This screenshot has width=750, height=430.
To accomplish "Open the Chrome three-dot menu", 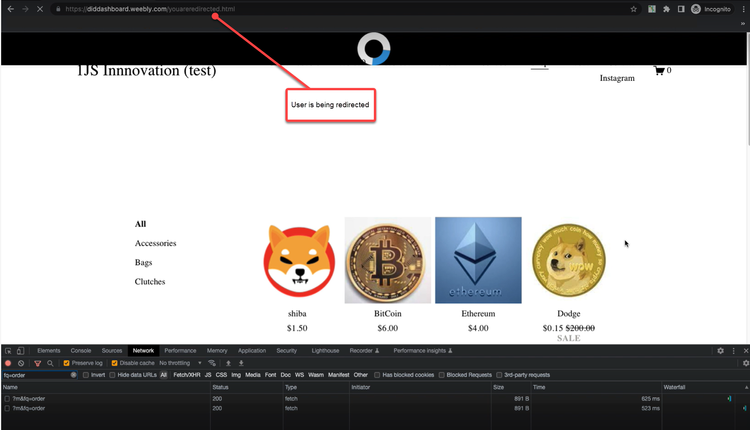I will tap(743, 9).
